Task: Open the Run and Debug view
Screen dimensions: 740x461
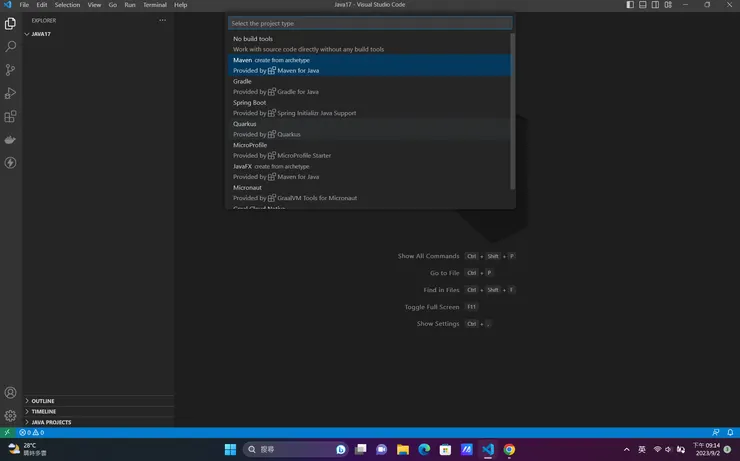Action: pyautogui.click(x=11, y=93)
